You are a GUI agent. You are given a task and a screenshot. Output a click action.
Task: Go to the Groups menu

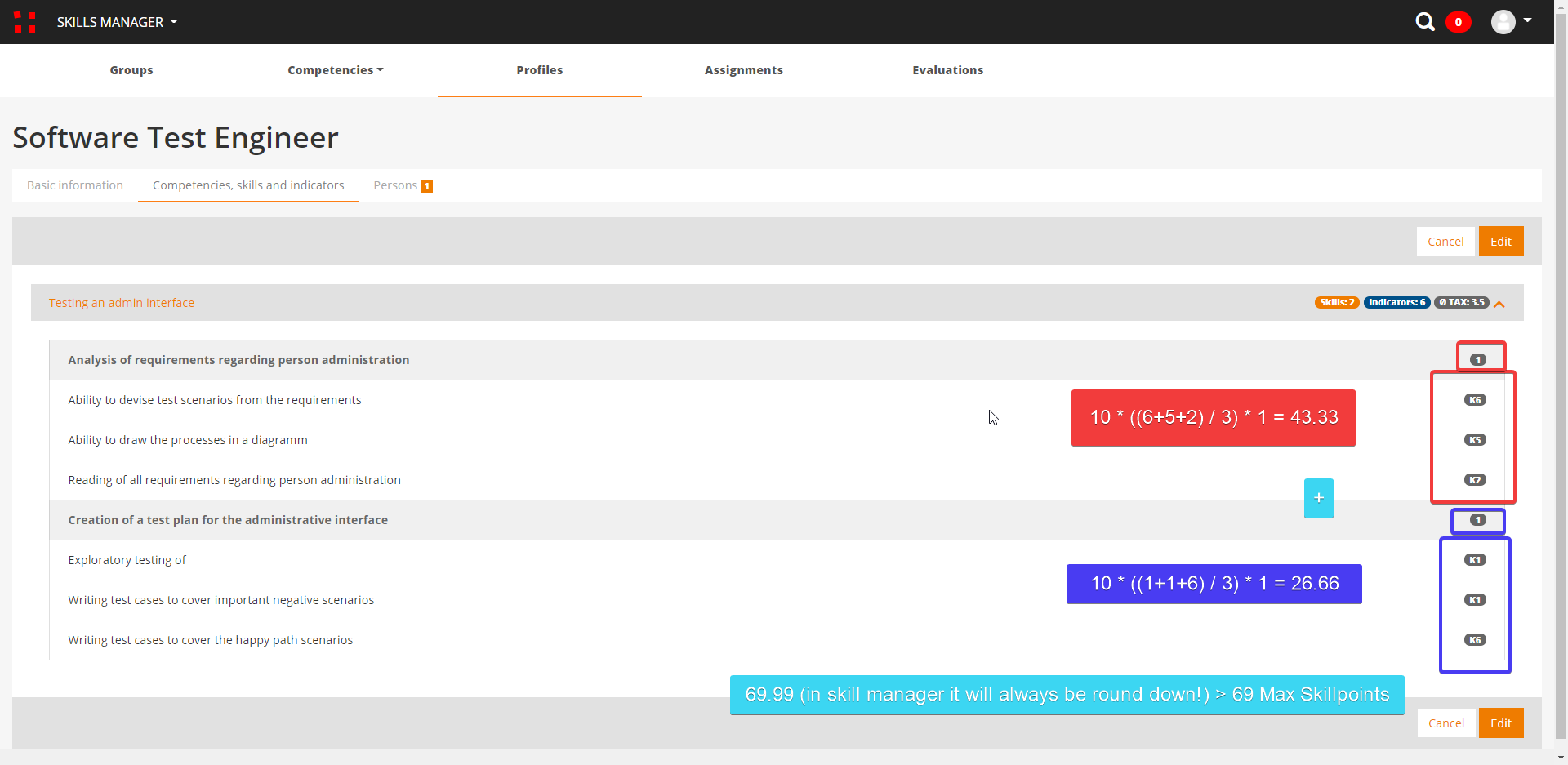[x=131, y=70]
